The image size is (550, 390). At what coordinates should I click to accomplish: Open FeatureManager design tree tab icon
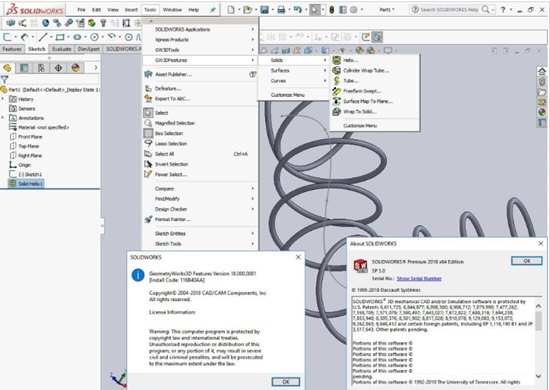[7, 68]
